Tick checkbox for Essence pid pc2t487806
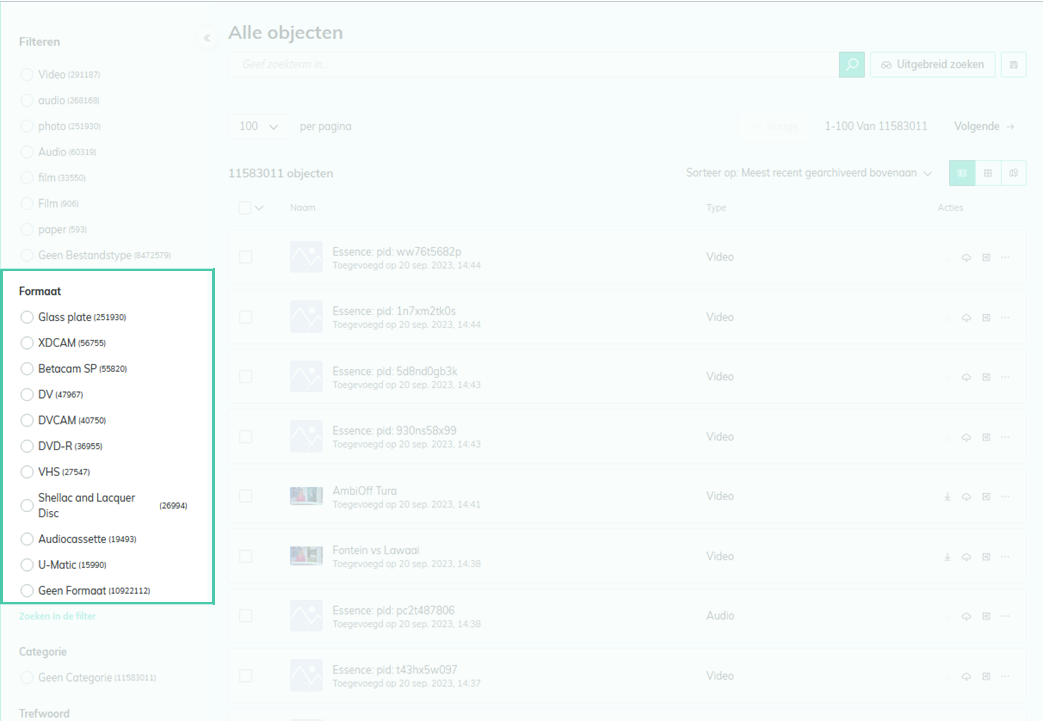Viewport: 1043px width, 721px height. [245, 617]
